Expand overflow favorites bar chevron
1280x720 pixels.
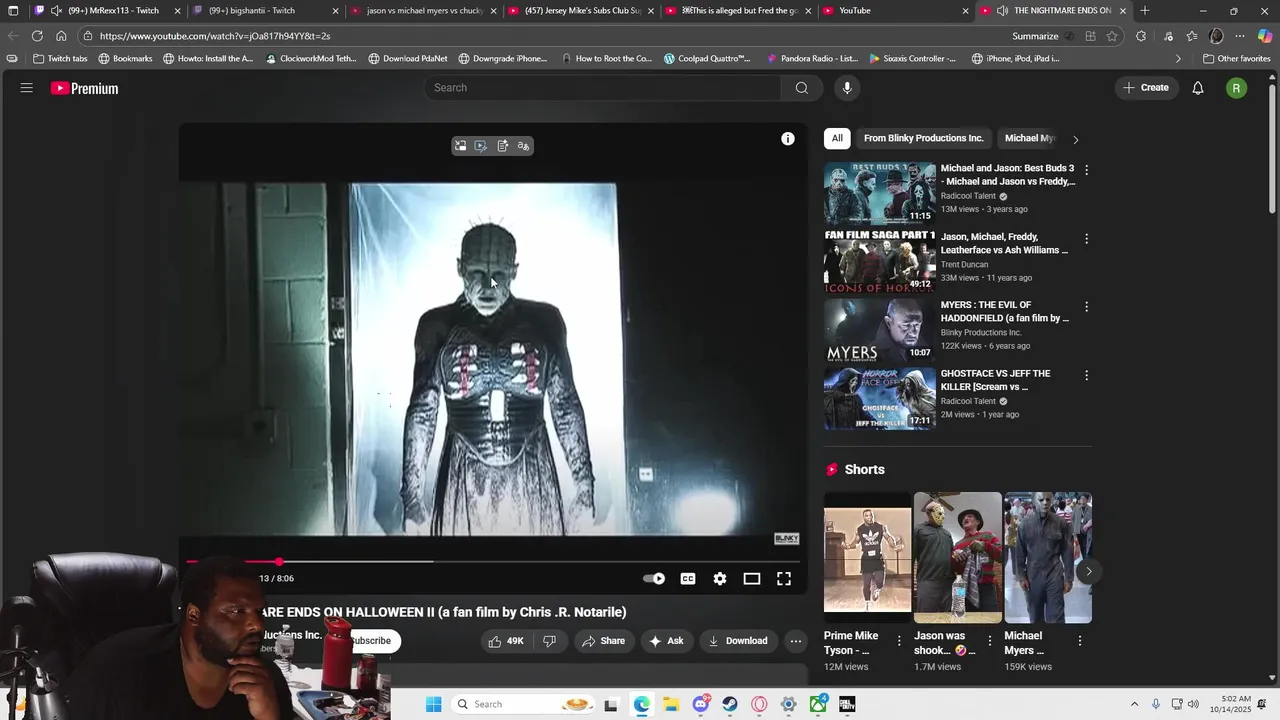pos(1178,59)
